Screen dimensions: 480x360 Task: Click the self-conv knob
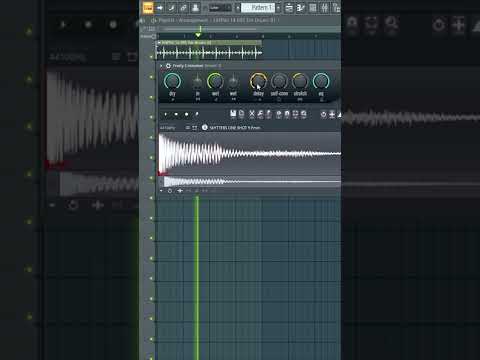pyautogui.click(x=279, y=81)
